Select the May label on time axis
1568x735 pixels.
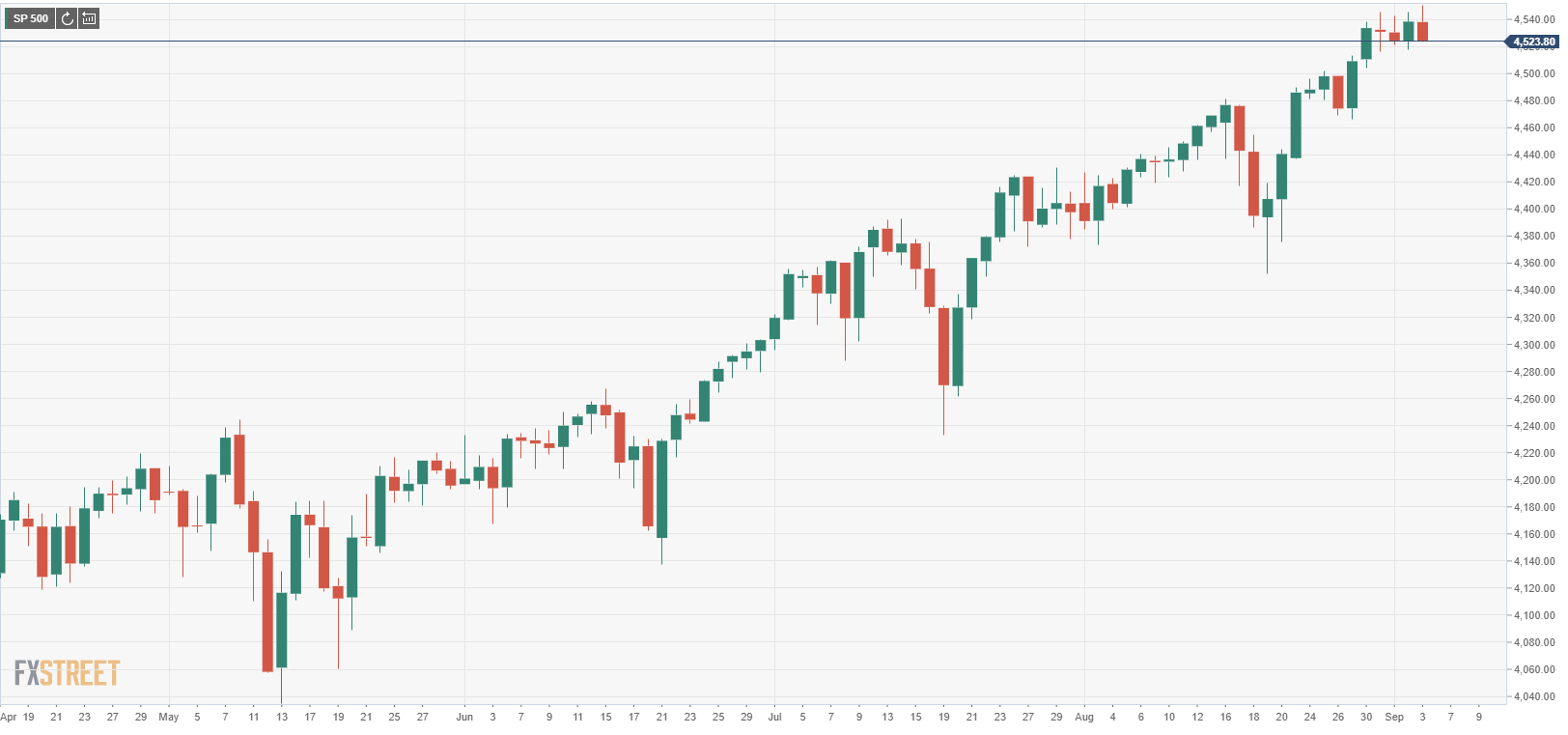(x=169, y=717)
